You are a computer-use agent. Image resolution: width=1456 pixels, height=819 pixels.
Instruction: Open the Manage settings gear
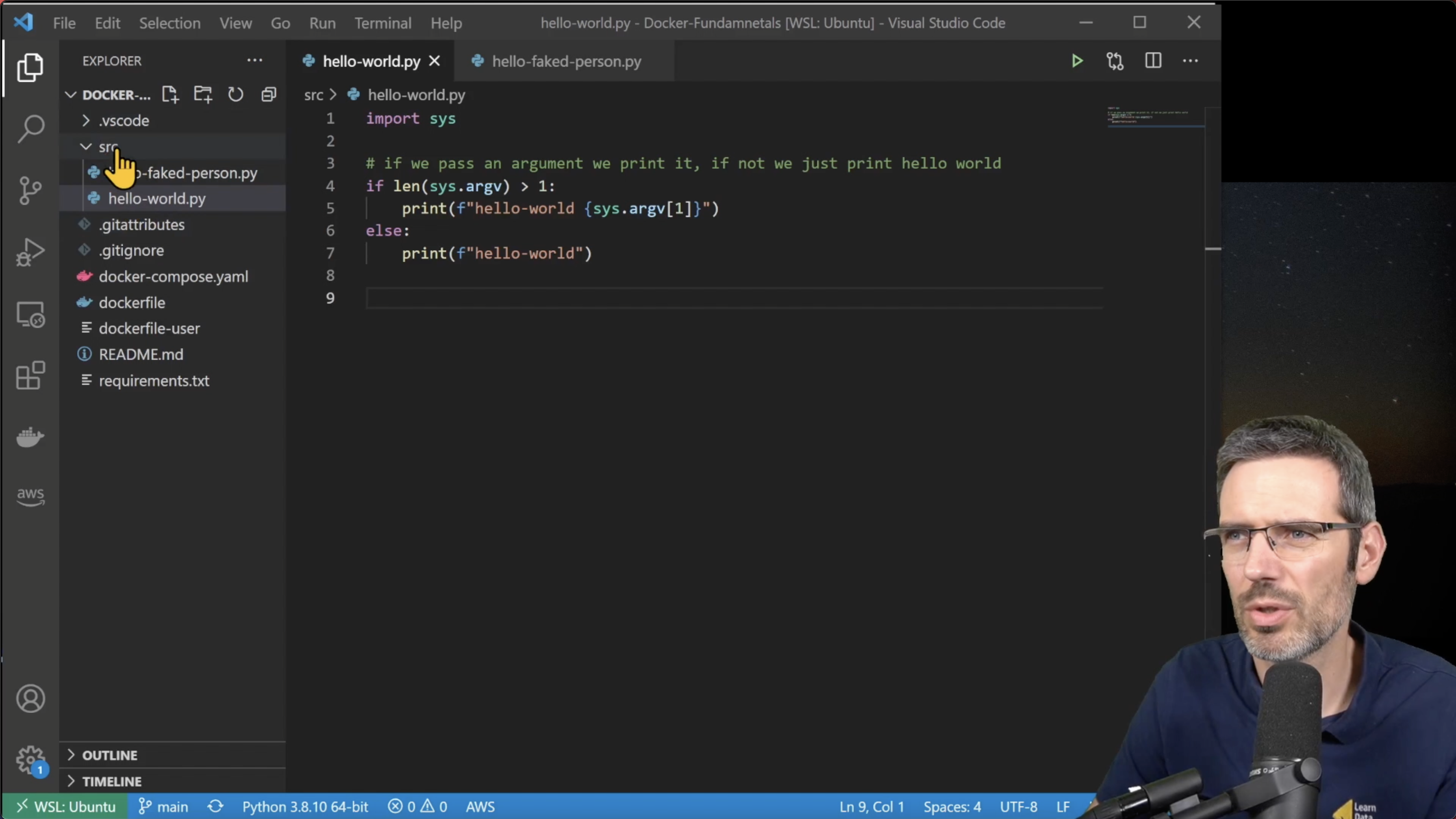tap(30, 760)
